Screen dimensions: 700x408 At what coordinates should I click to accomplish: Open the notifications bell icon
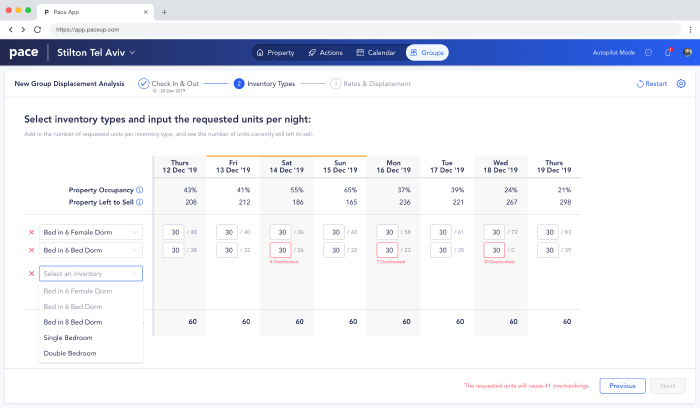(x=668, y=52)
